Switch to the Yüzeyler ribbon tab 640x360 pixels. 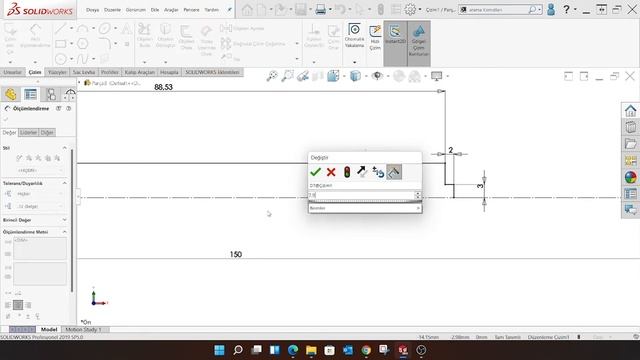[x=57, y=72]
